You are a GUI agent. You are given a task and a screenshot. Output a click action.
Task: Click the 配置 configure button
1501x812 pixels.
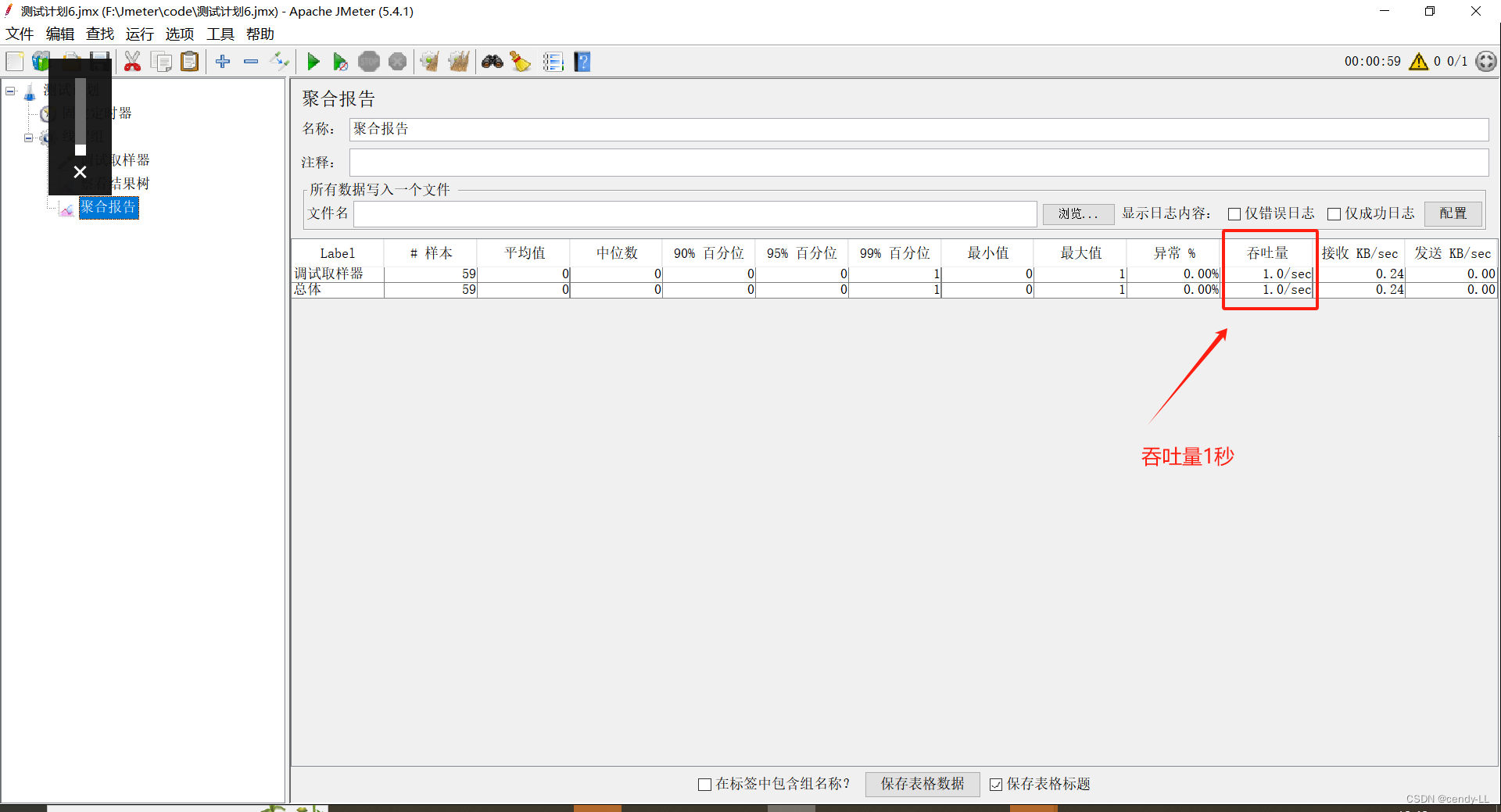coord(1453,213)
